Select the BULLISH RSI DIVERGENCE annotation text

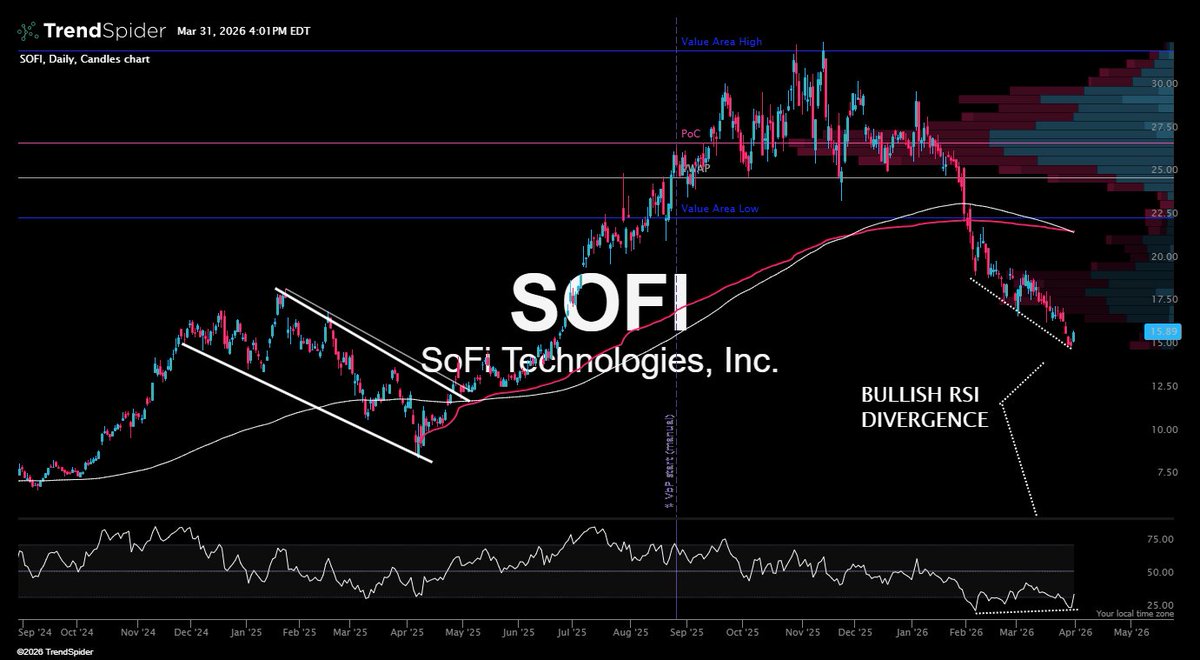pyautogui.click(x=924, y=406)
